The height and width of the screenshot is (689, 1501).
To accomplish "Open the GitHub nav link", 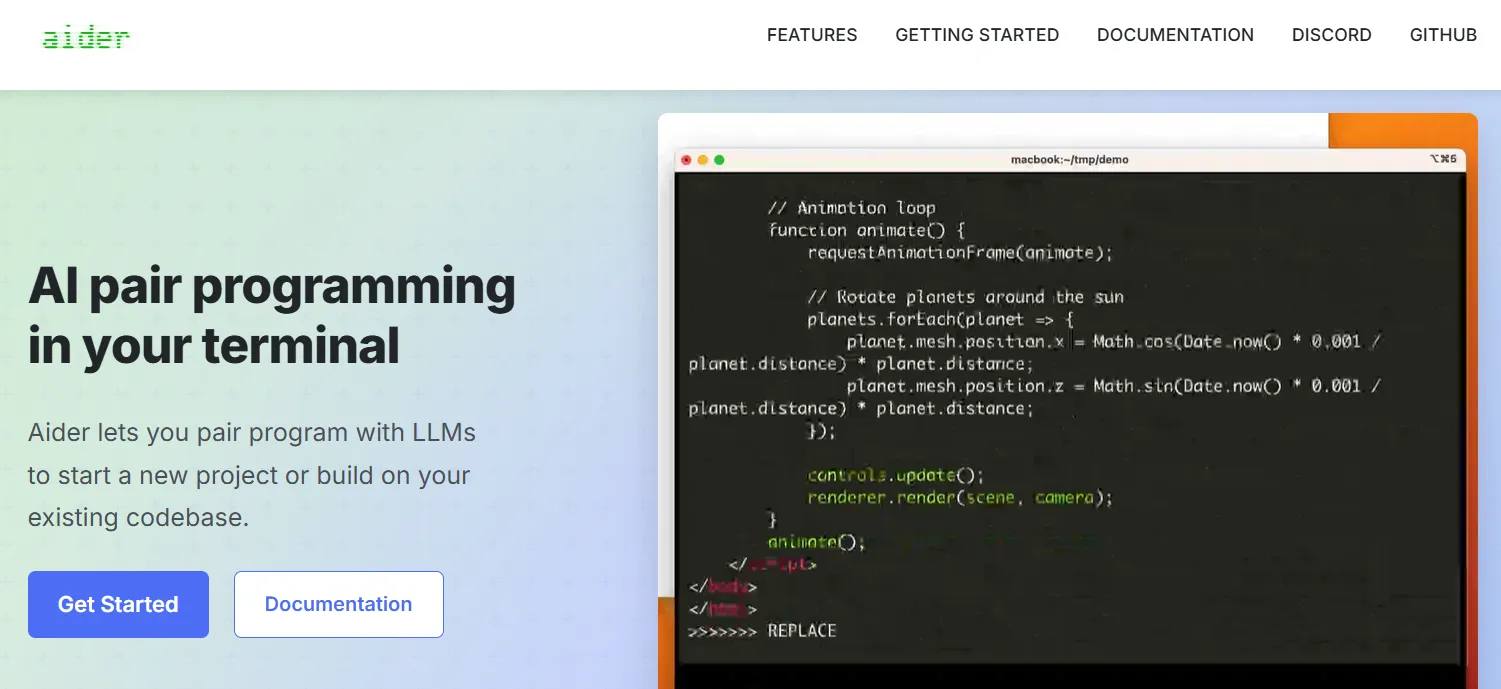I will pos(1443,35).
